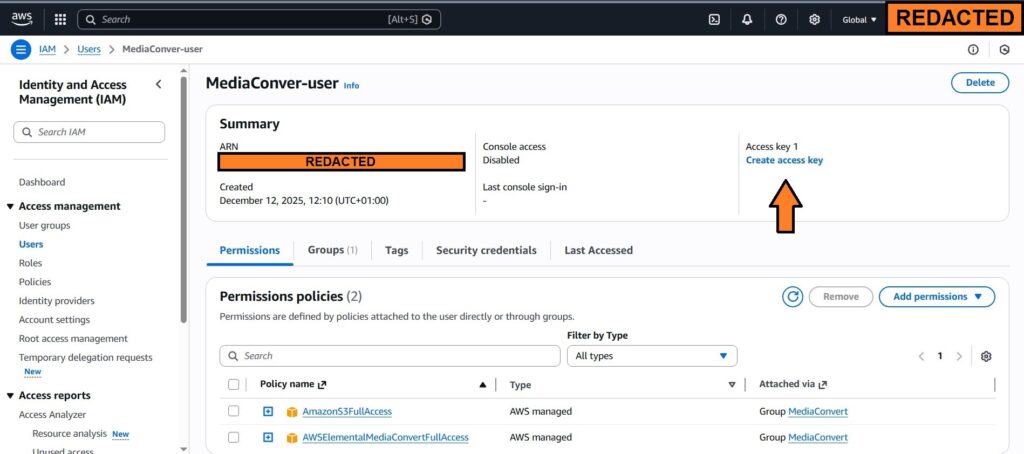
Task: Refresh the permissions policies list
Action: coord(792,297)
